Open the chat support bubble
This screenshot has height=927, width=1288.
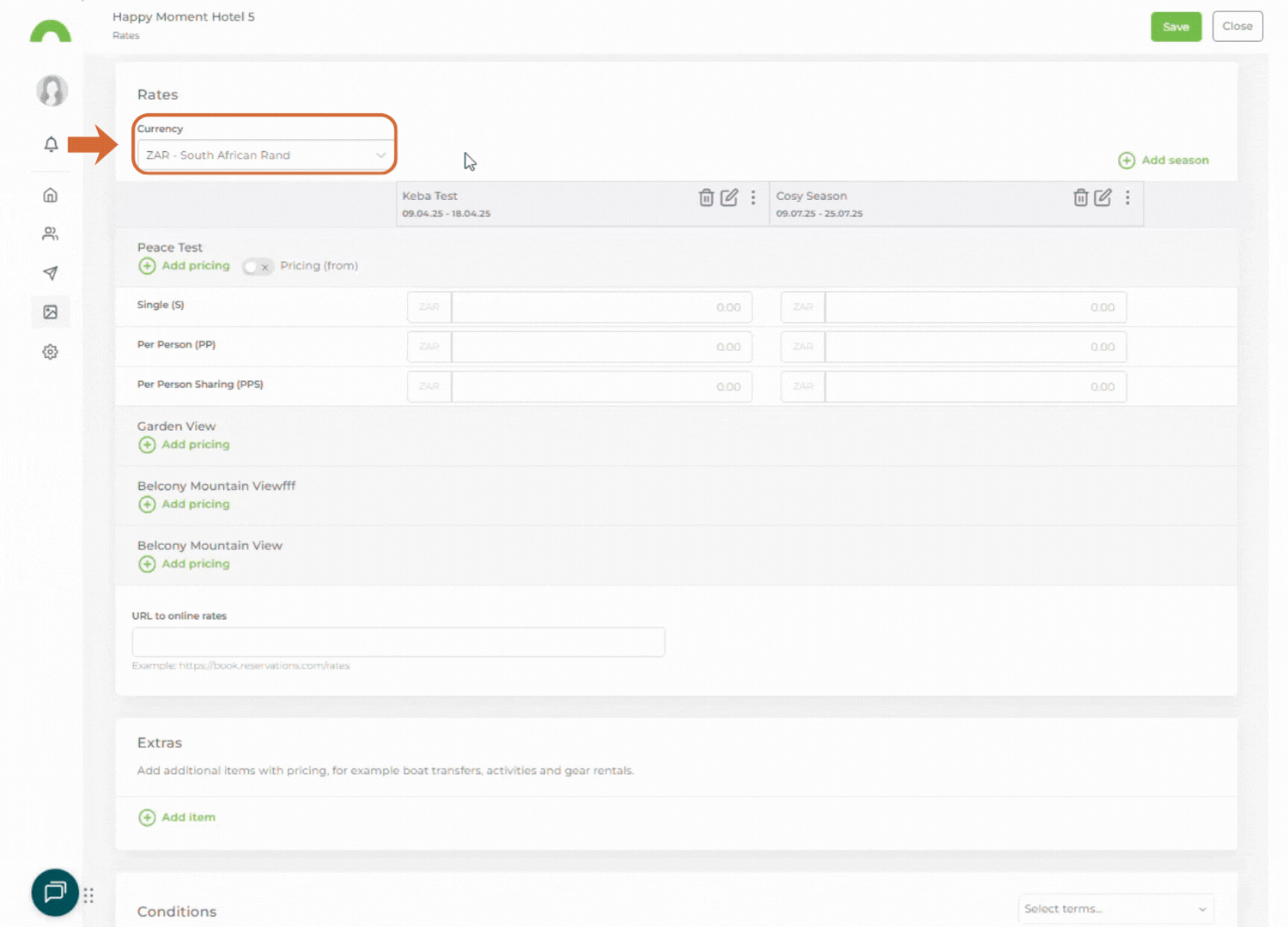[x=55, y=892]
